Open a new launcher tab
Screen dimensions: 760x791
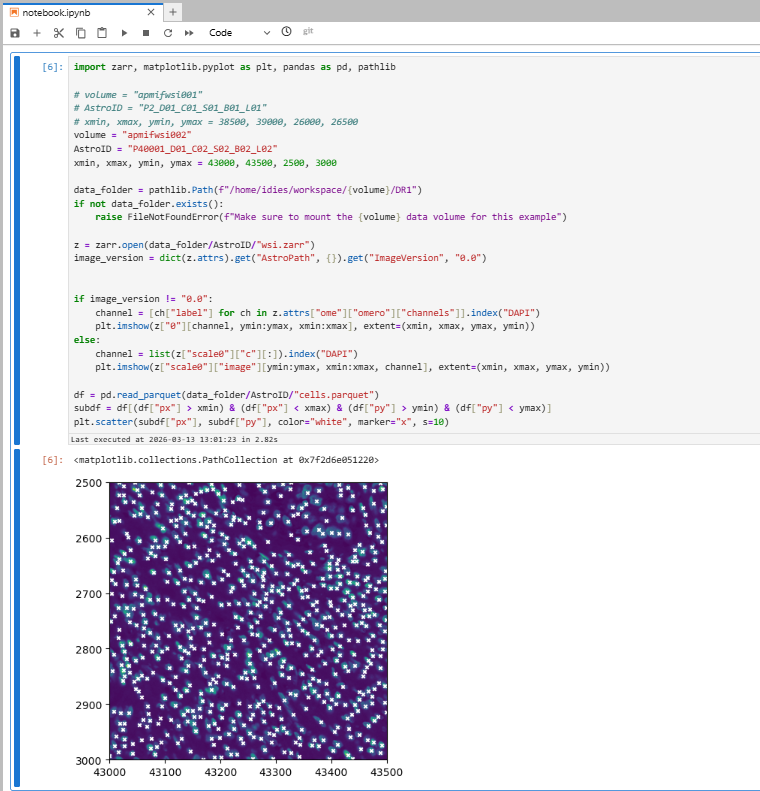click(x=173, y=11)
